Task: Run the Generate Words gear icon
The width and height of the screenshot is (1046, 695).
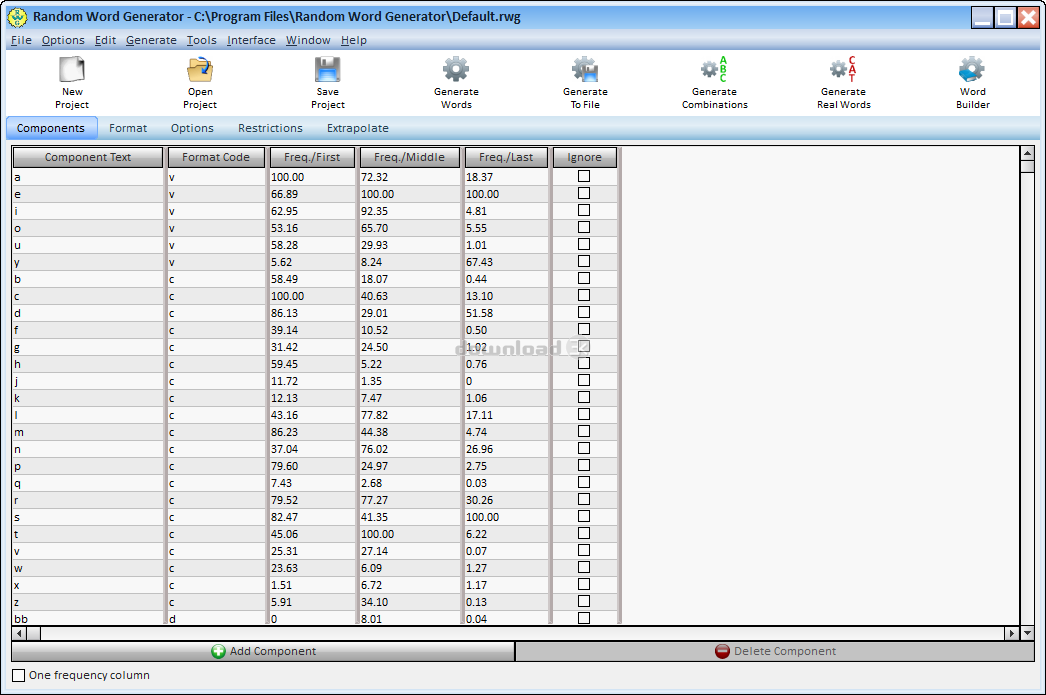Action: (456, 69)
